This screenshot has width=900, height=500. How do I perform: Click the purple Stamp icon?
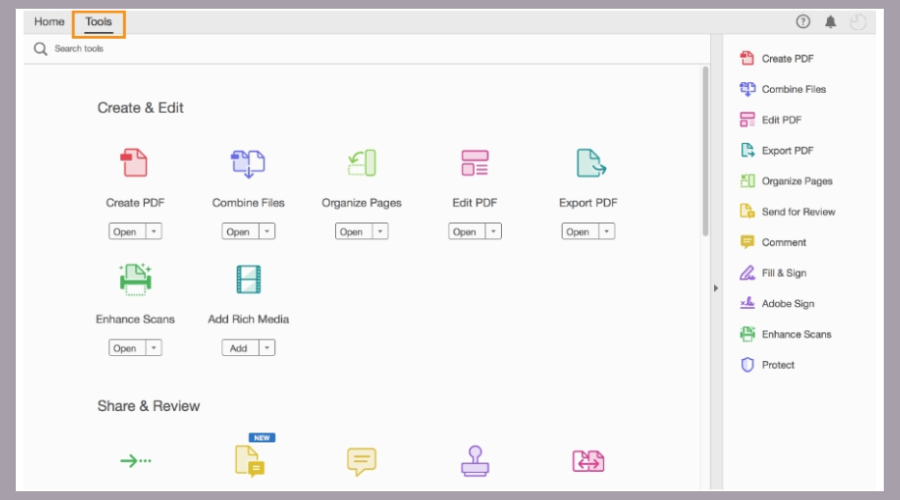coord(475,460)
